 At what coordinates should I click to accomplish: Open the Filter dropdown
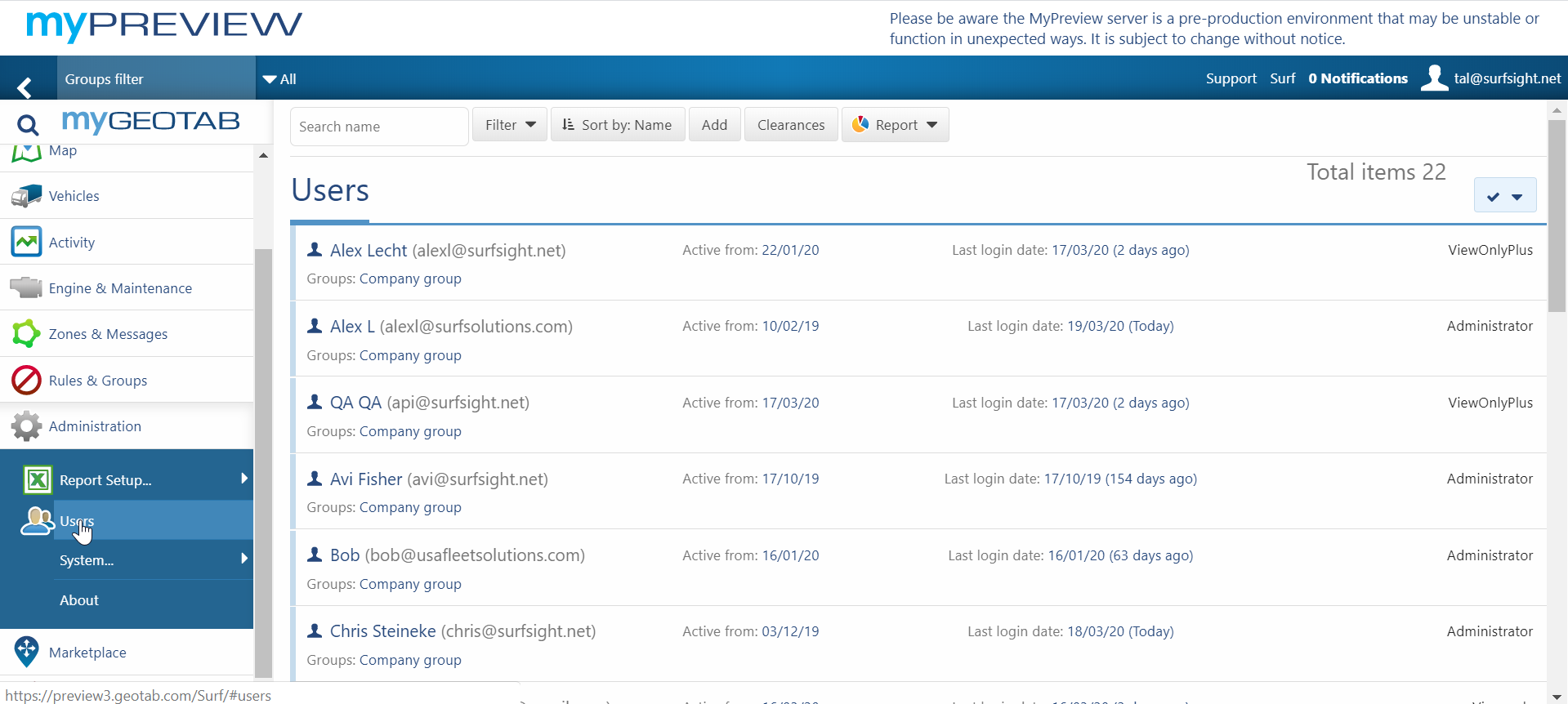click(x=509, y=125)
